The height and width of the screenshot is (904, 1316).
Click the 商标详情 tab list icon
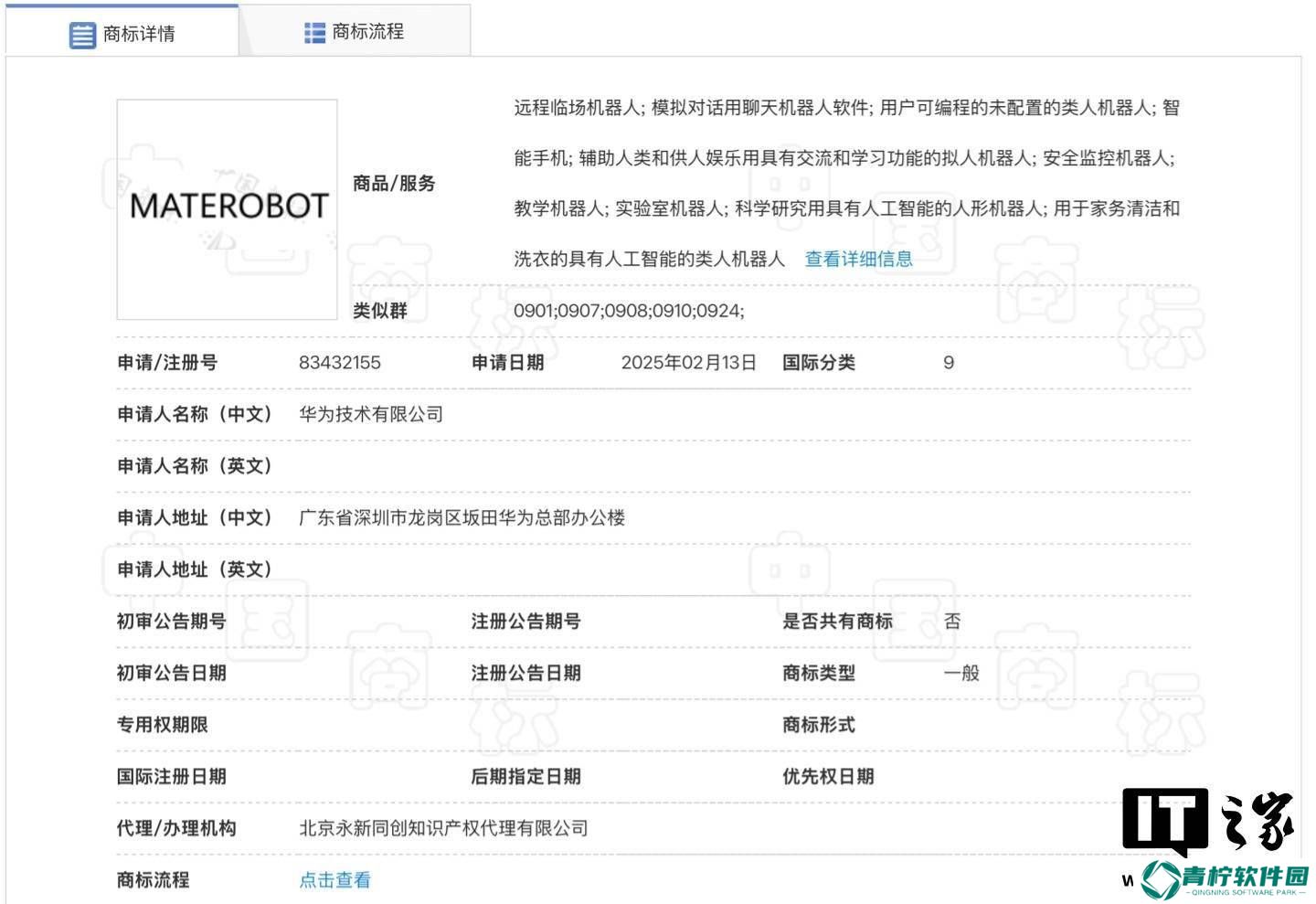82,35
